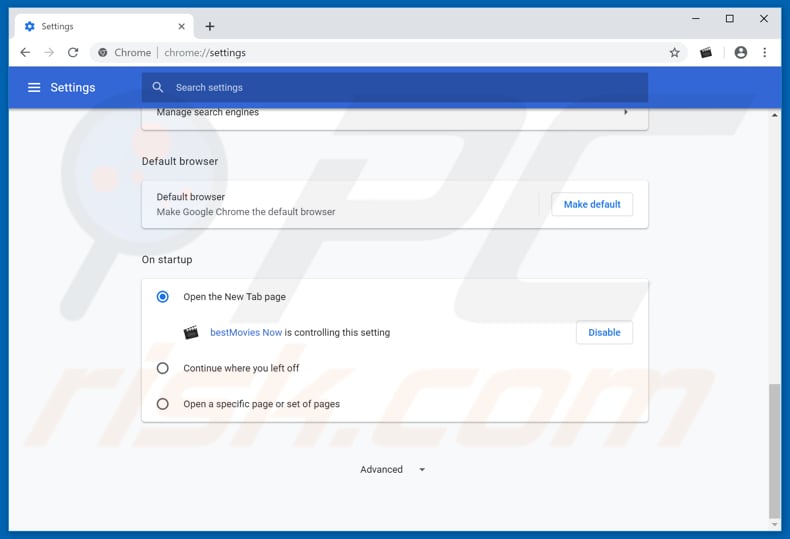This screenshot has height=539, width=790.
Task: Close the Settings tab
Action: 183,26
